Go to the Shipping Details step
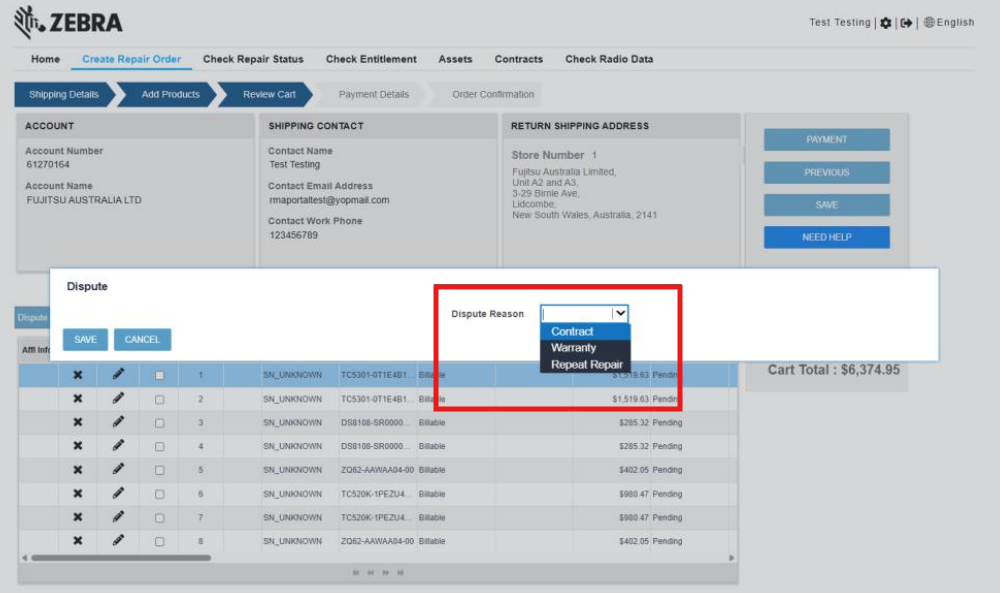This screenshot has height=593, width=1000. 64,94
